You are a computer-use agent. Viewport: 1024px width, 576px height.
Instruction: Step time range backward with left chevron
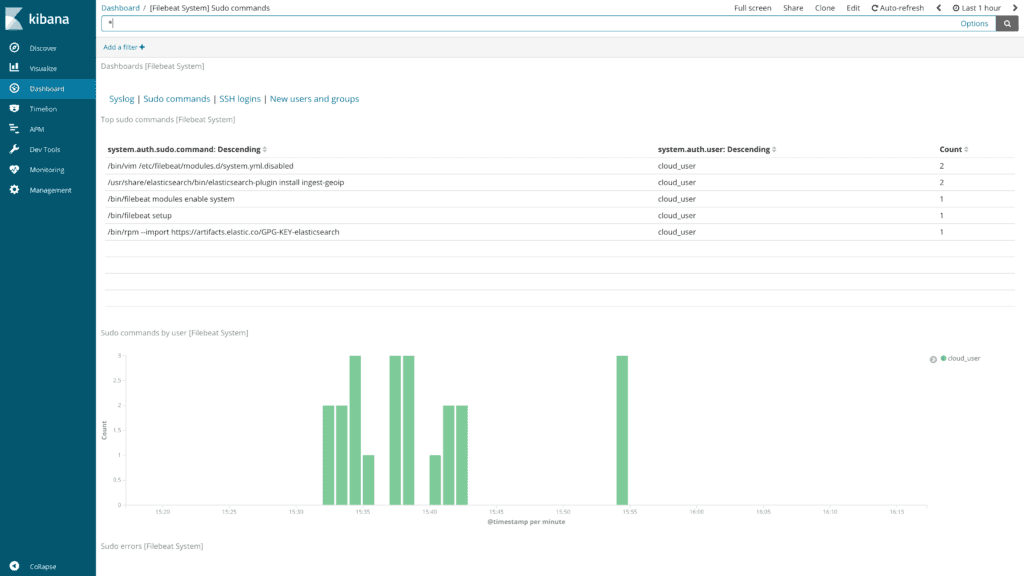pyautogui.click(x=939, y=8)
